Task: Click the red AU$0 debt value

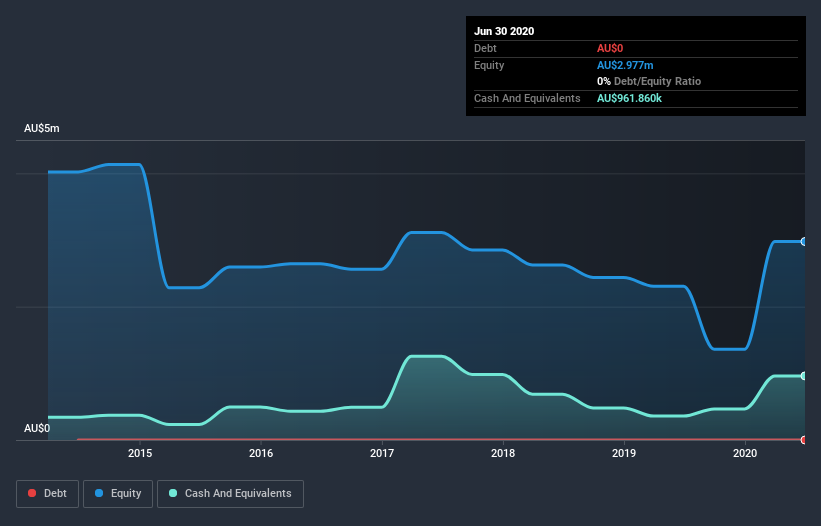Action: pyautogui.click(x=610, y=48)
